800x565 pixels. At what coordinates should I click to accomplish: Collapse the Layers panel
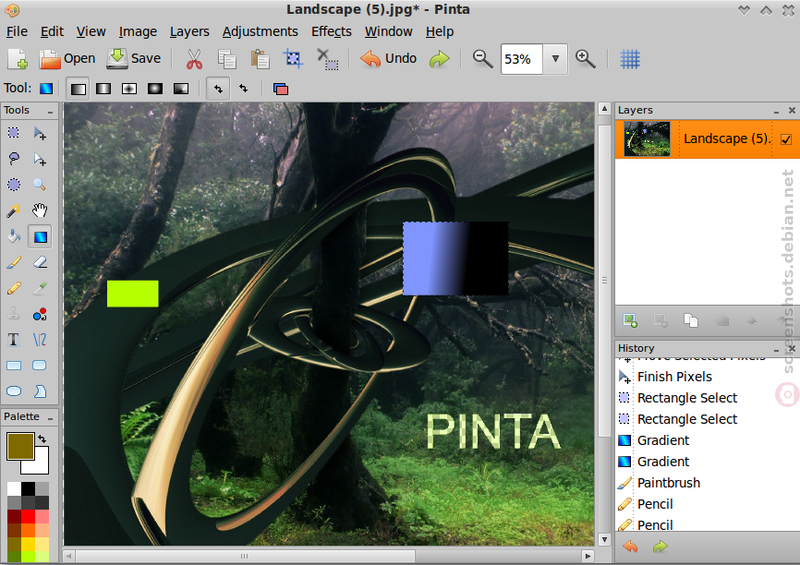click(777, 111)
